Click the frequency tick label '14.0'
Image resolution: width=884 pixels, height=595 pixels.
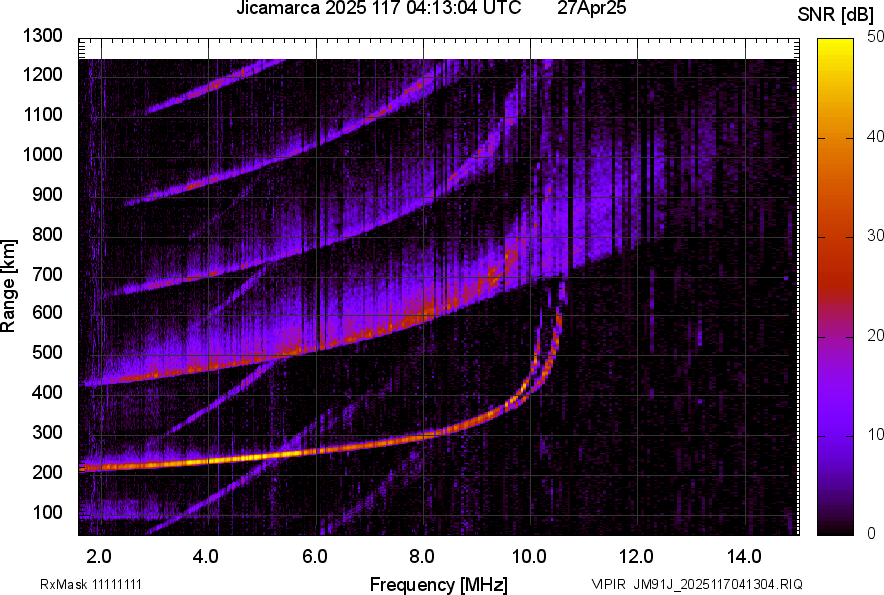coord(744,557)
